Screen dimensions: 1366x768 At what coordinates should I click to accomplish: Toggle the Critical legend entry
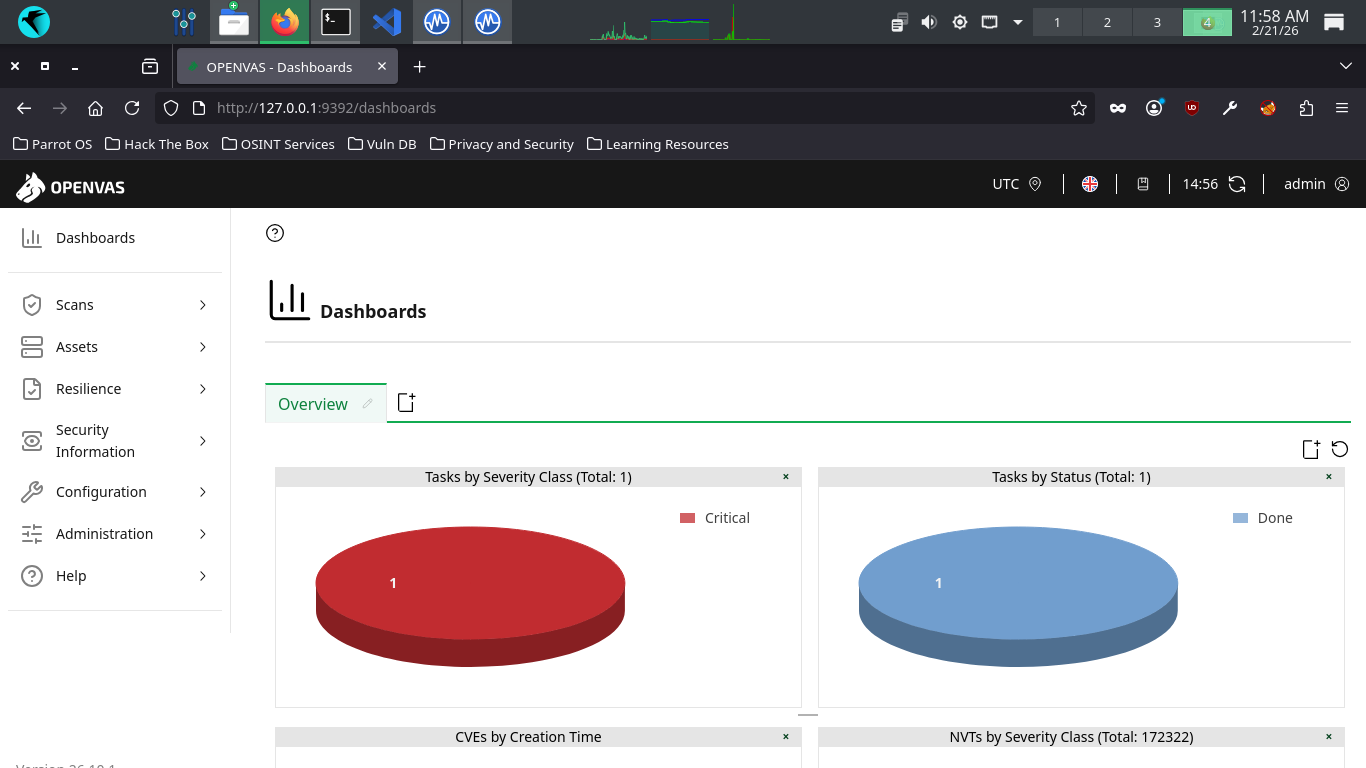[715, 518]
